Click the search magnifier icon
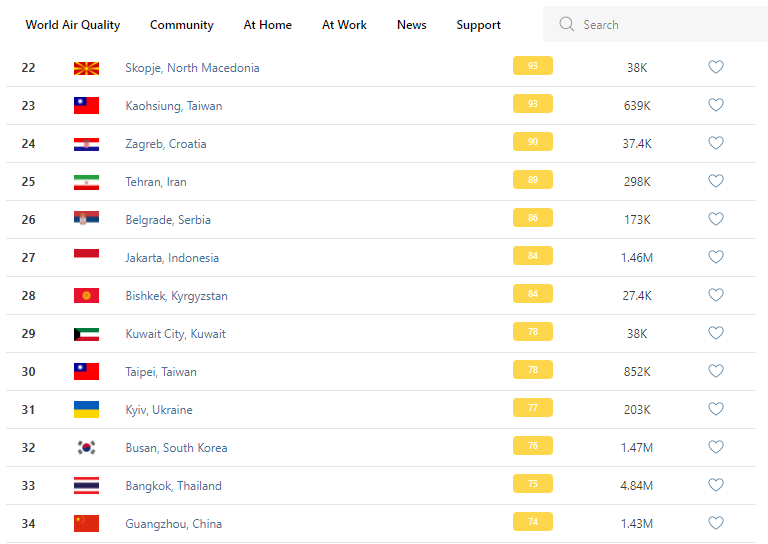768x544 pixels. point(567,25)
